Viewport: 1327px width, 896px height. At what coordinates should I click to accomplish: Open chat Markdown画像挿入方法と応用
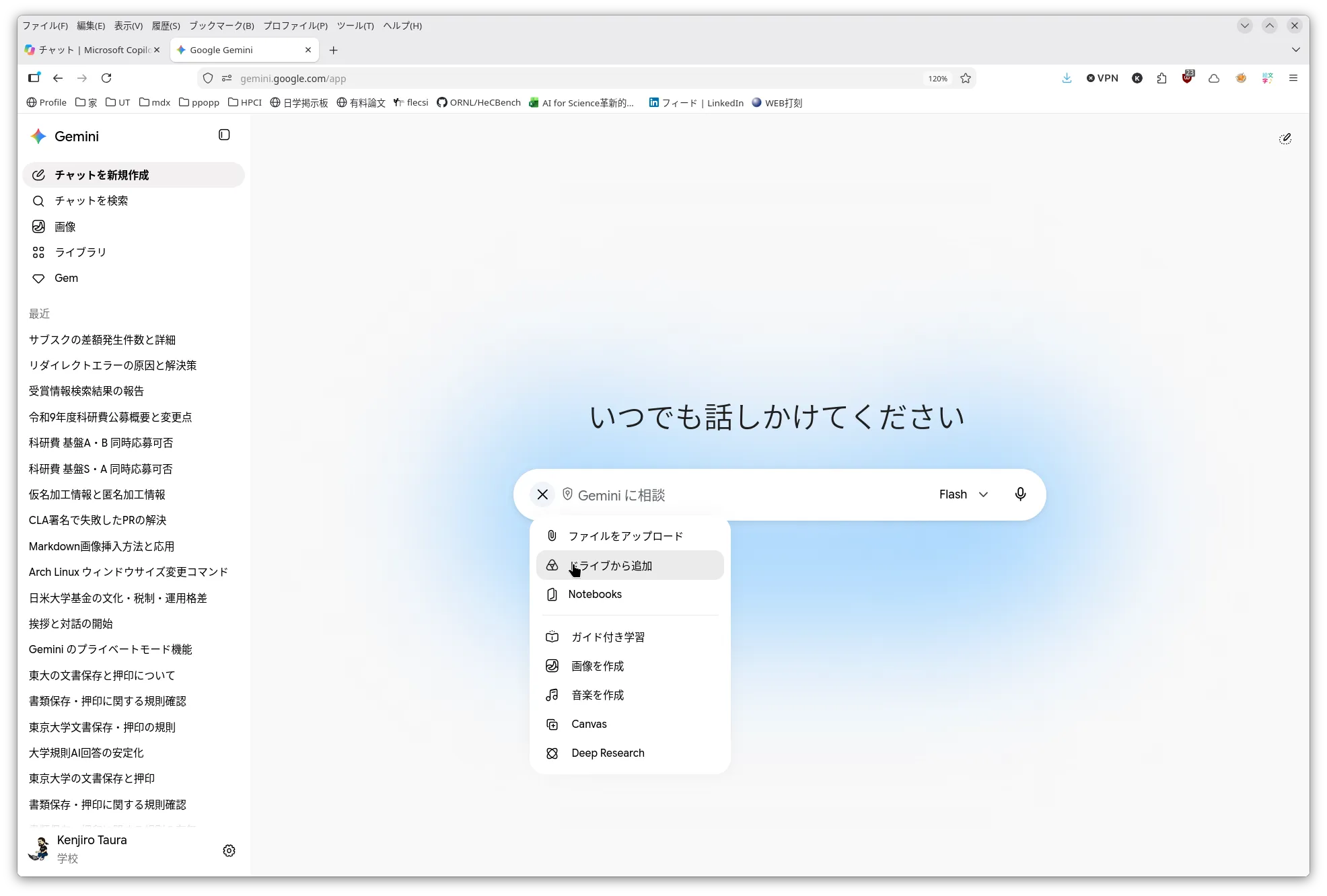tap(102, 546)
